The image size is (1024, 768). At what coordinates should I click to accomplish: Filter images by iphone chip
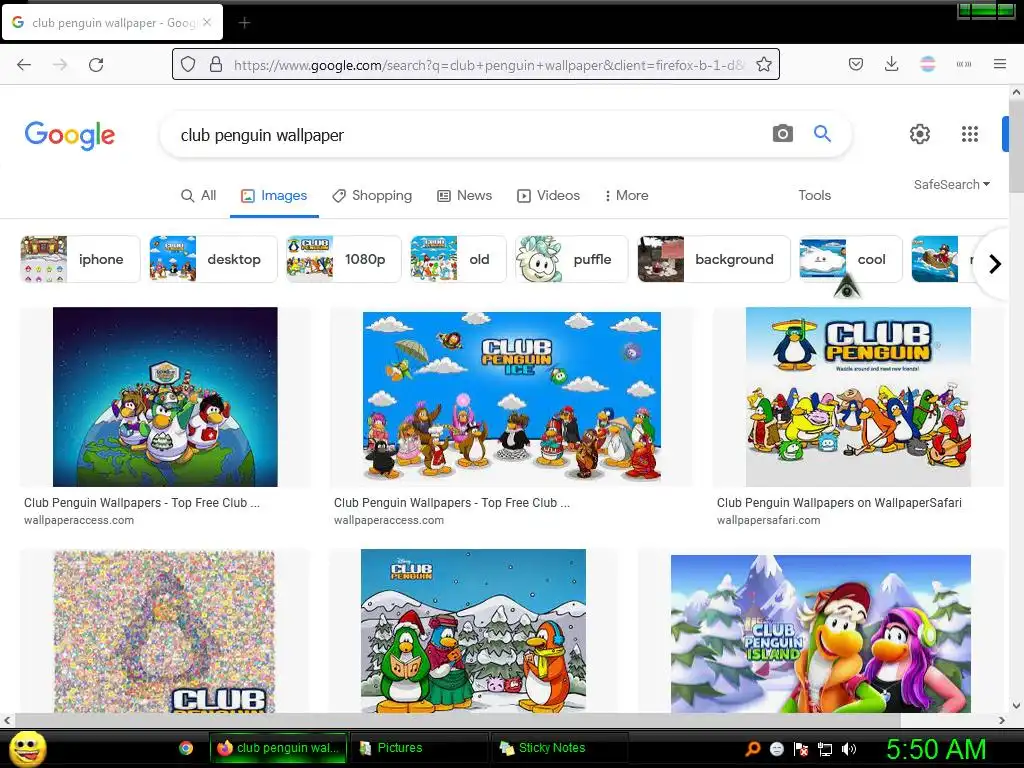80,259
